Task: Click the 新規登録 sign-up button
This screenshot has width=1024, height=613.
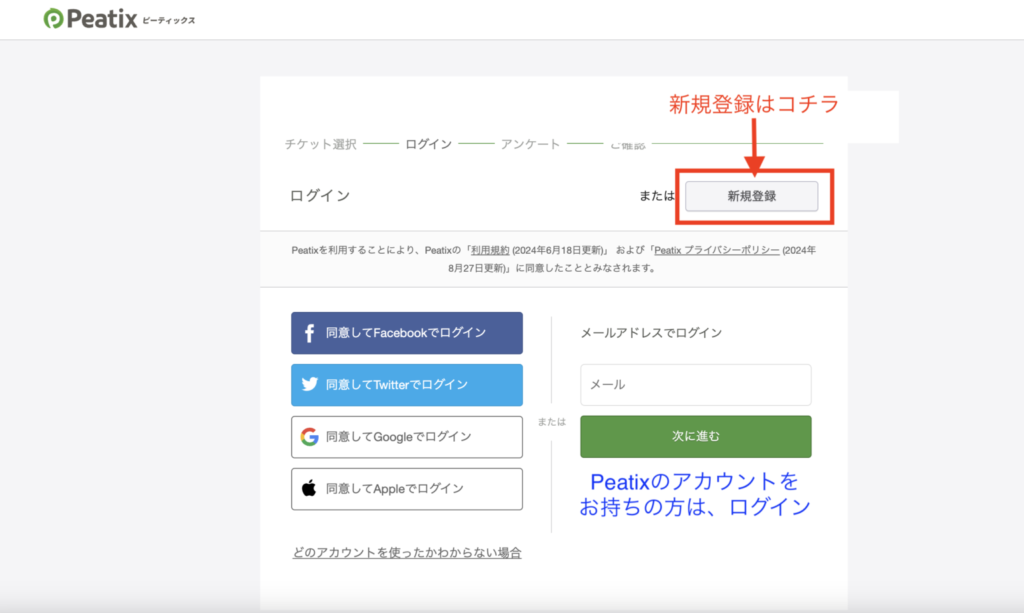Action: [751, 196]
